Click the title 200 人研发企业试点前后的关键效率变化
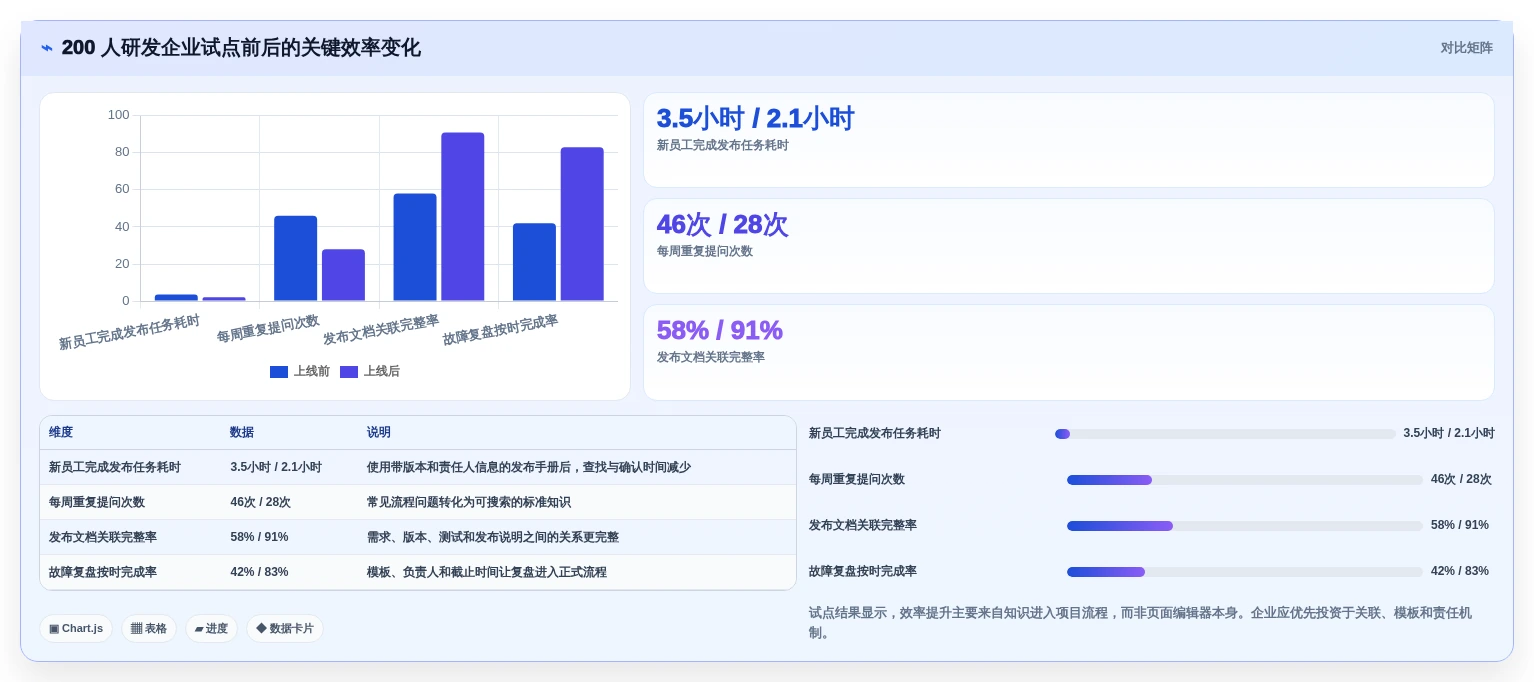 (x=241, y=48)
